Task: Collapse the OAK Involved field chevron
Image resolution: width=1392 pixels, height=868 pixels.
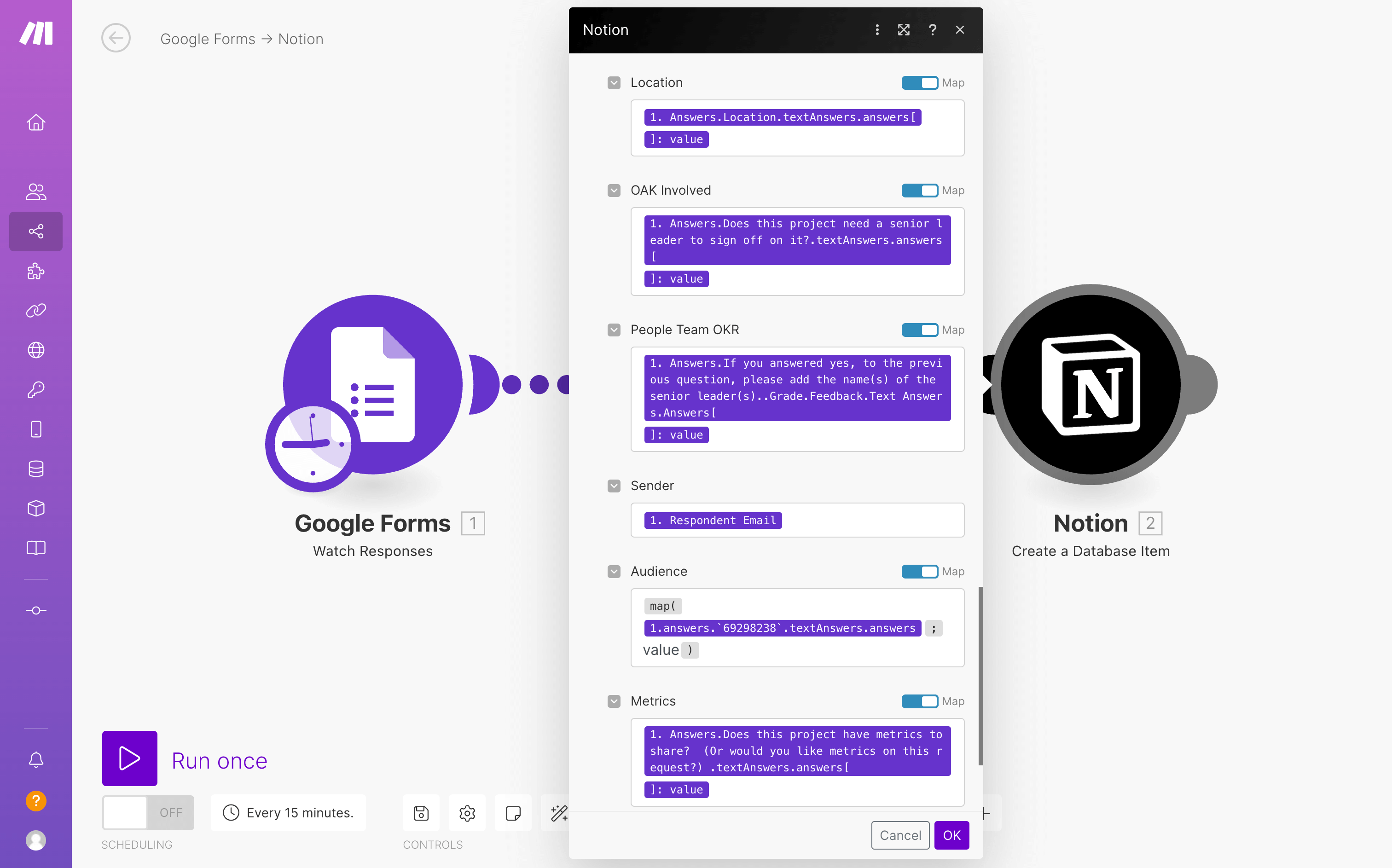Action: coord(614,191)
